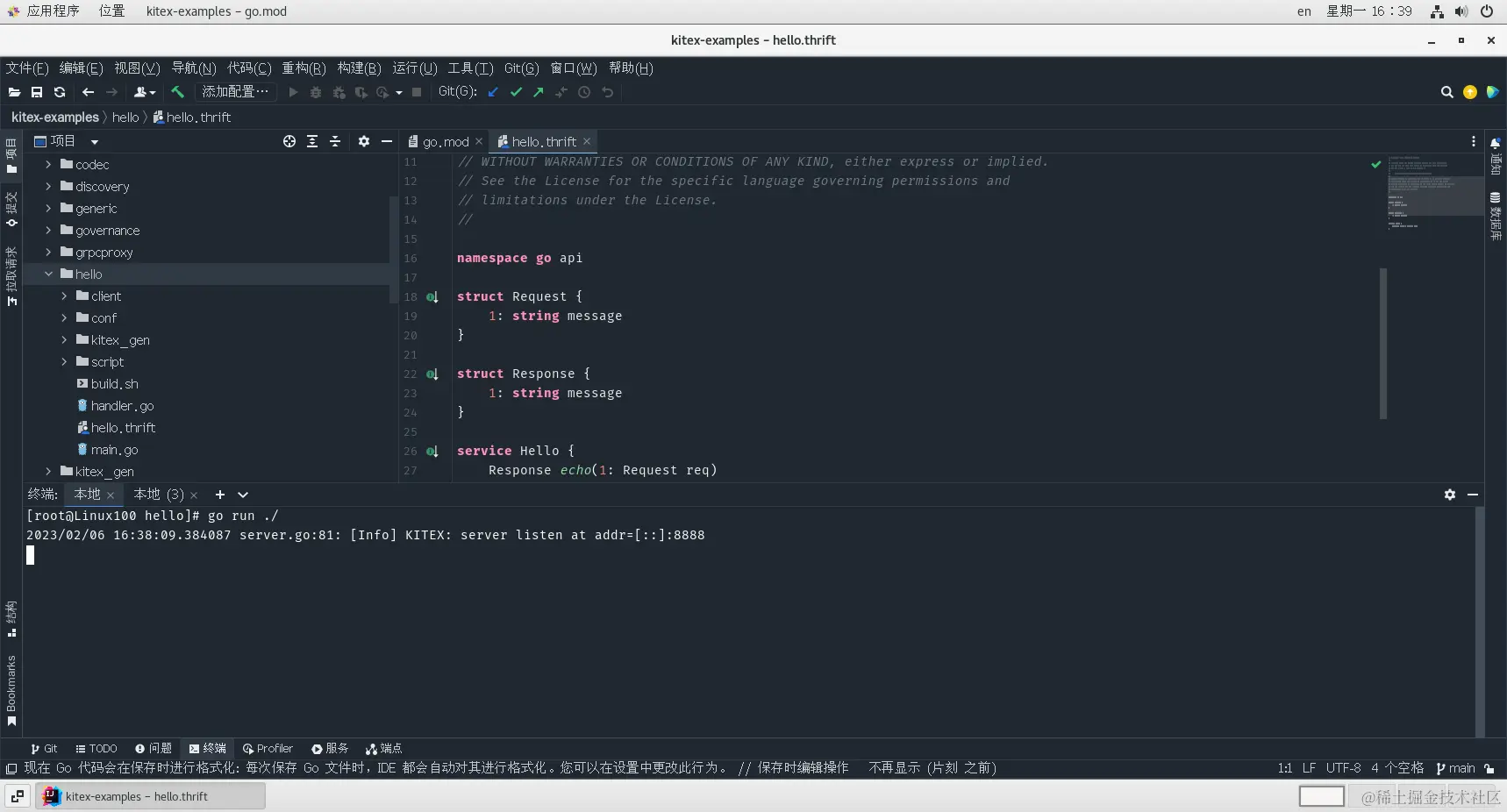Toggle tool window bars in the status bar corner
Screen dimensions: 1507x812
pyautogui.click(x=11, y=769)
